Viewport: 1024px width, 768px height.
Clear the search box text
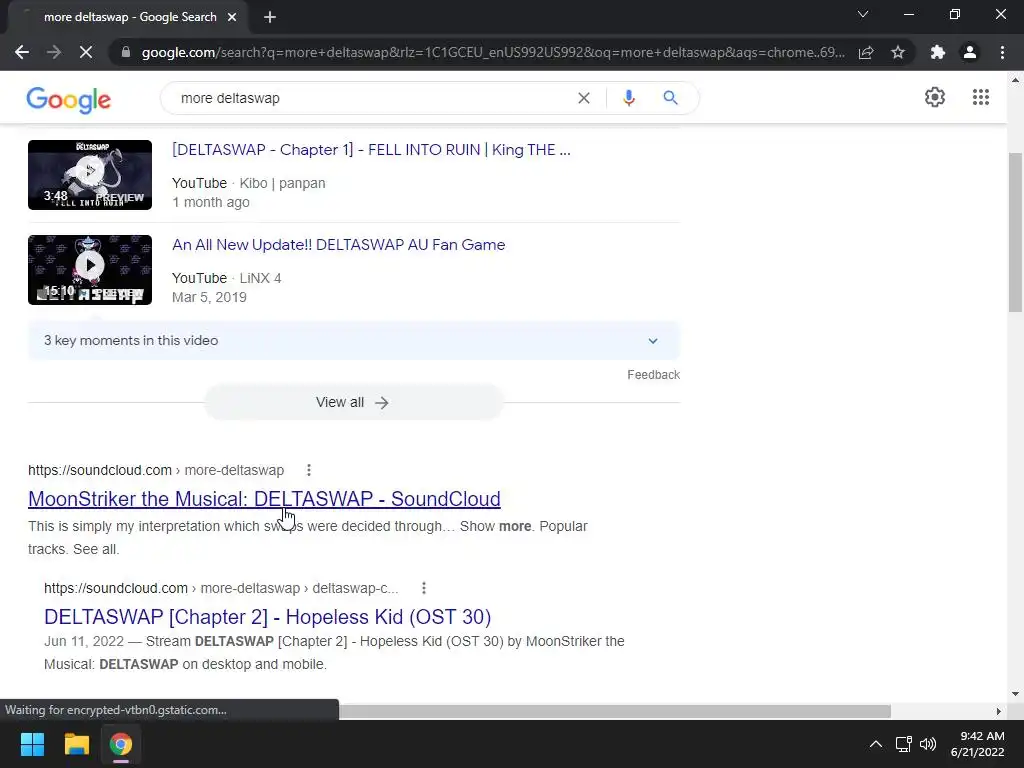click(x=584, y=98)
